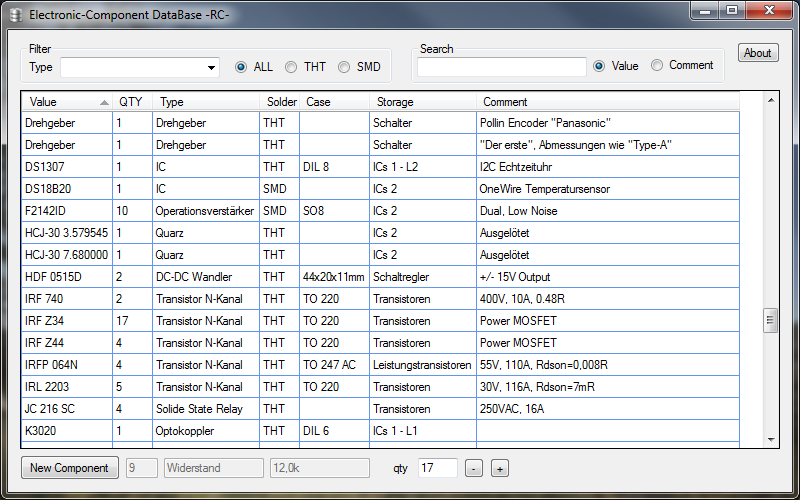Sort by the Storage column header

pyautogui.click(x=423, y=102)
